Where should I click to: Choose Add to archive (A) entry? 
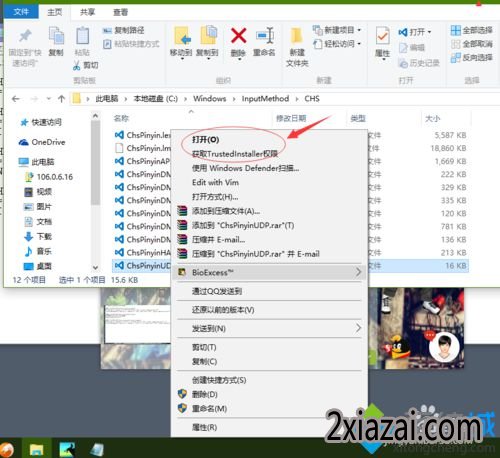coord(226,211)
